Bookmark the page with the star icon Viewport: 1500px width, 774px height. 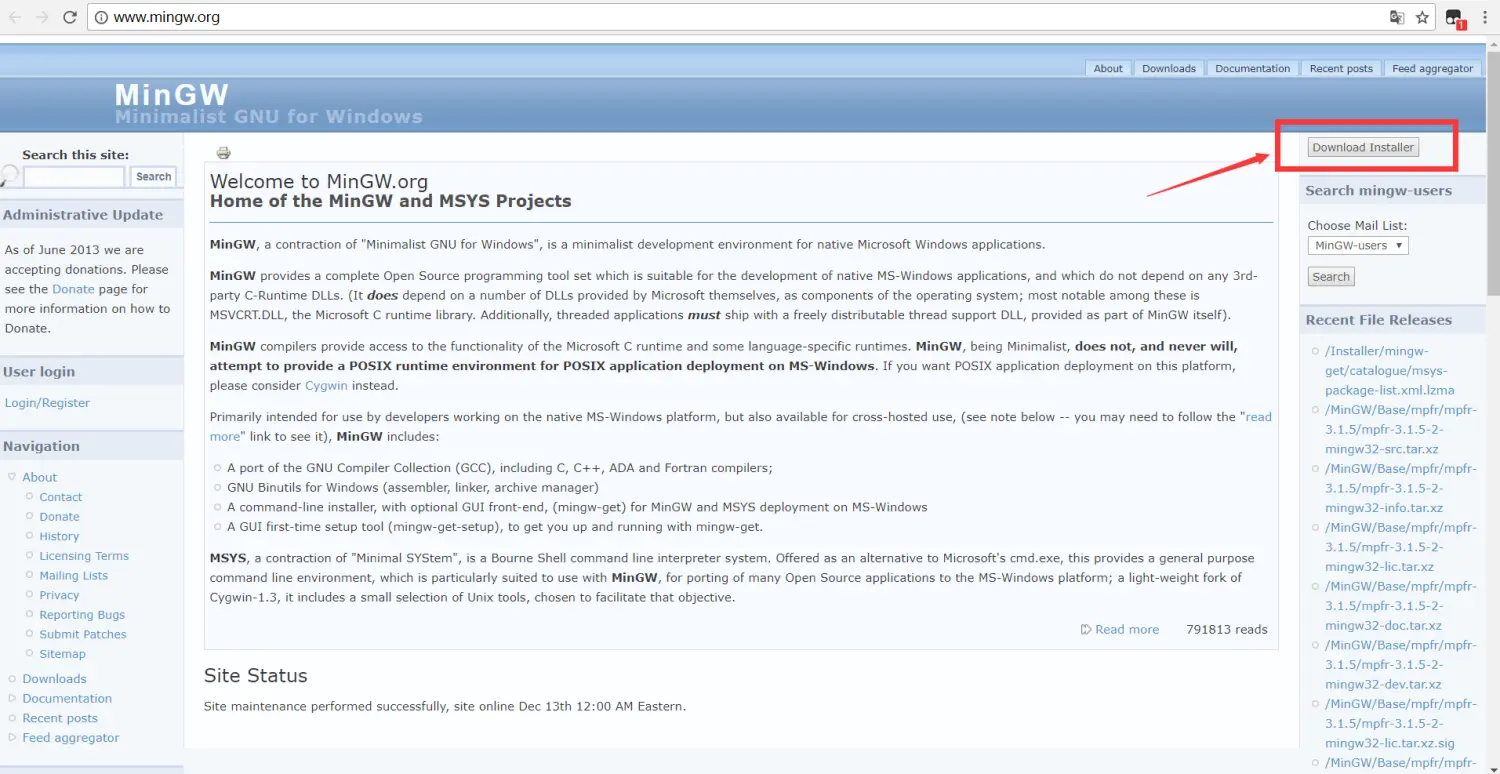[x=1424, y=17]
